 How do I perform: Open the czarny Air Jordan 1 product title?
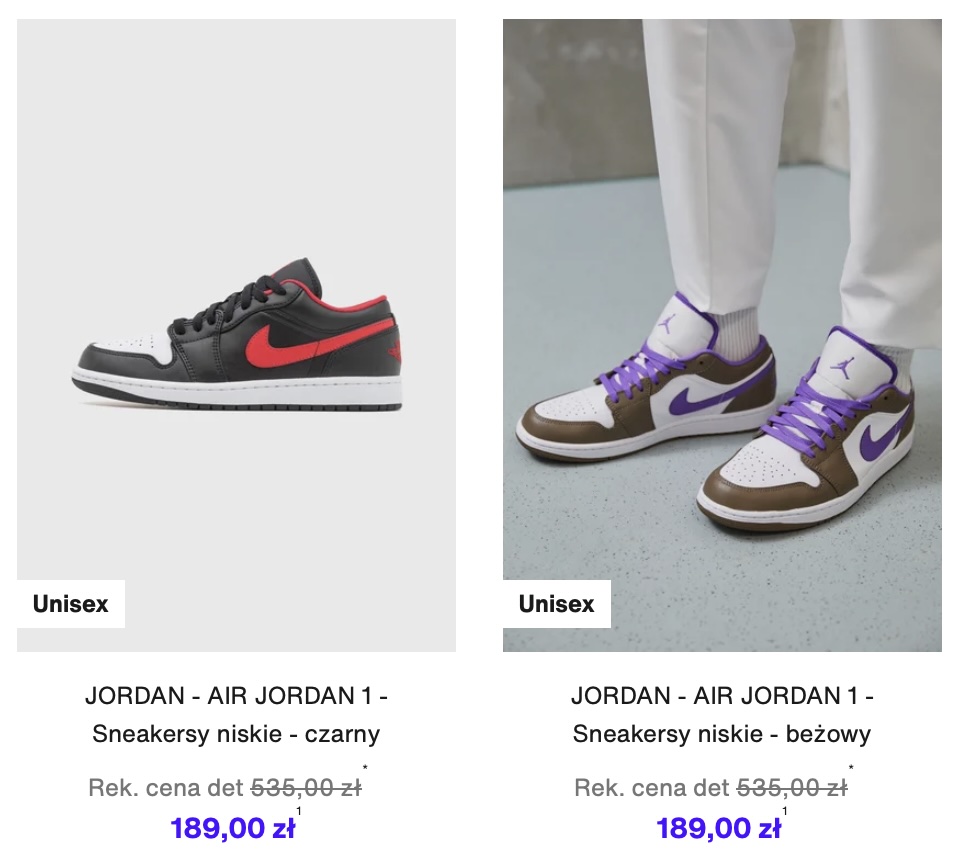coord(236,714)
